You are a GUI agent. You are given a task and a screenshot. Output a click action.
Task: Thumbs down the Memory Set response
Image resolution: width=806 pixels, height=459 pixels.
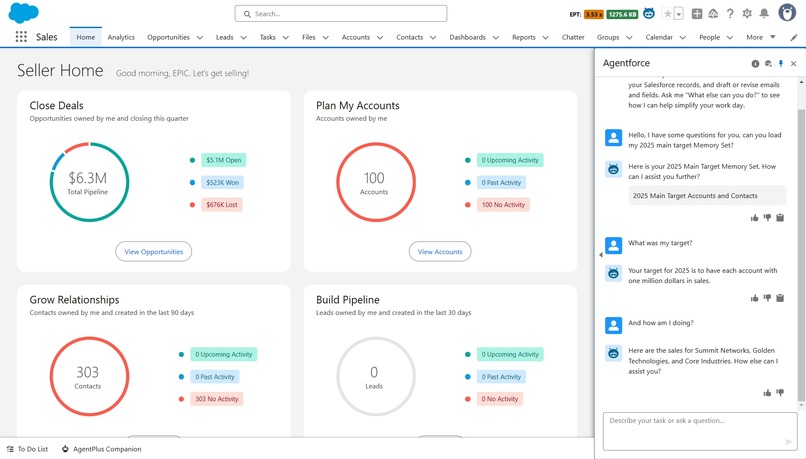[767, 218]
